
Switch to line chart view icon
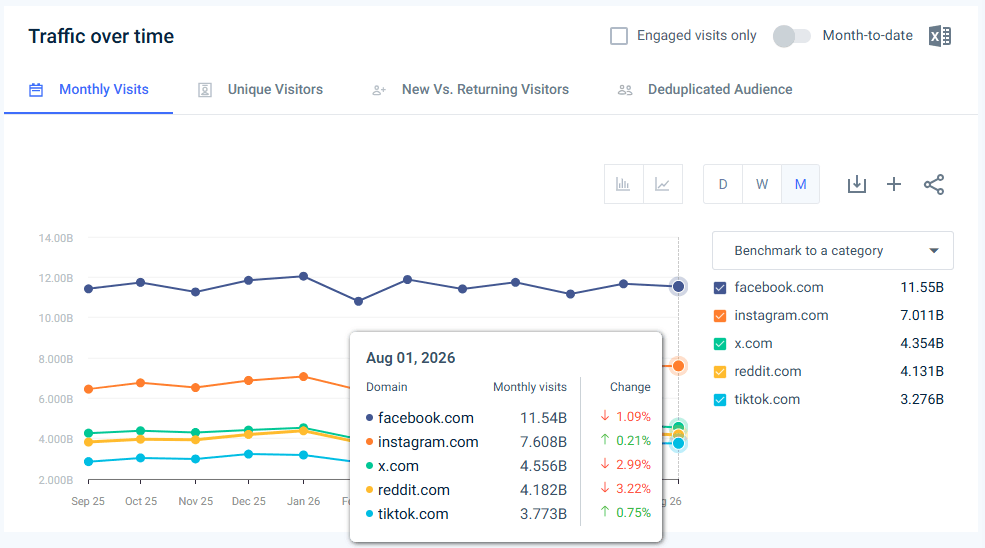tap(663, 184)
